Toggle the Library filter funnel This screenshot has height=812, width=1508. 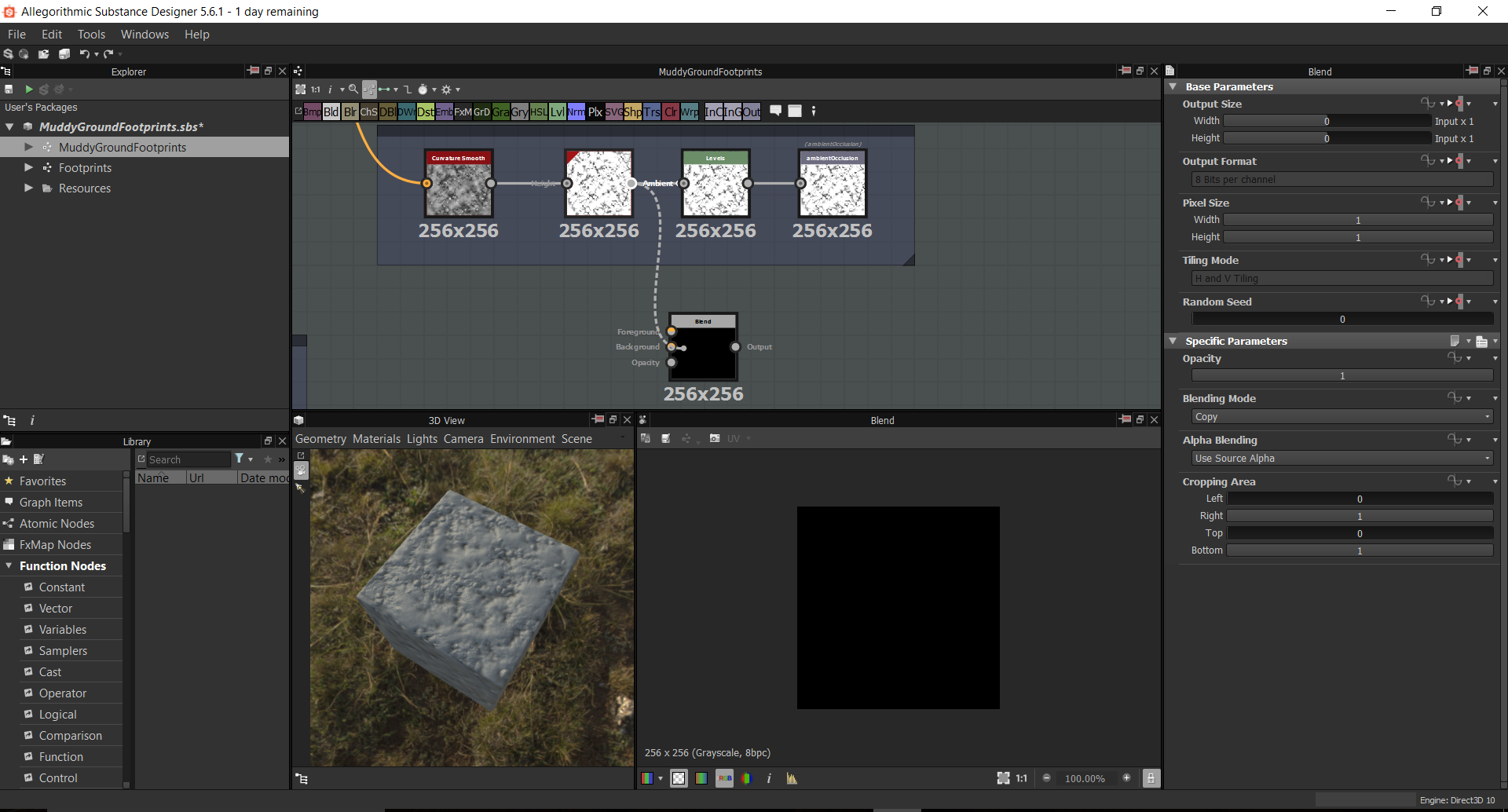click(x=239, y=459)
